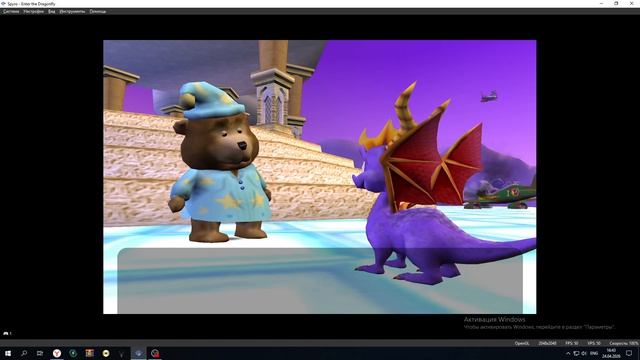Viewport: 640px width, 360px height.
Task: Open Task View on the taskbar
Action: coord(40,353)
